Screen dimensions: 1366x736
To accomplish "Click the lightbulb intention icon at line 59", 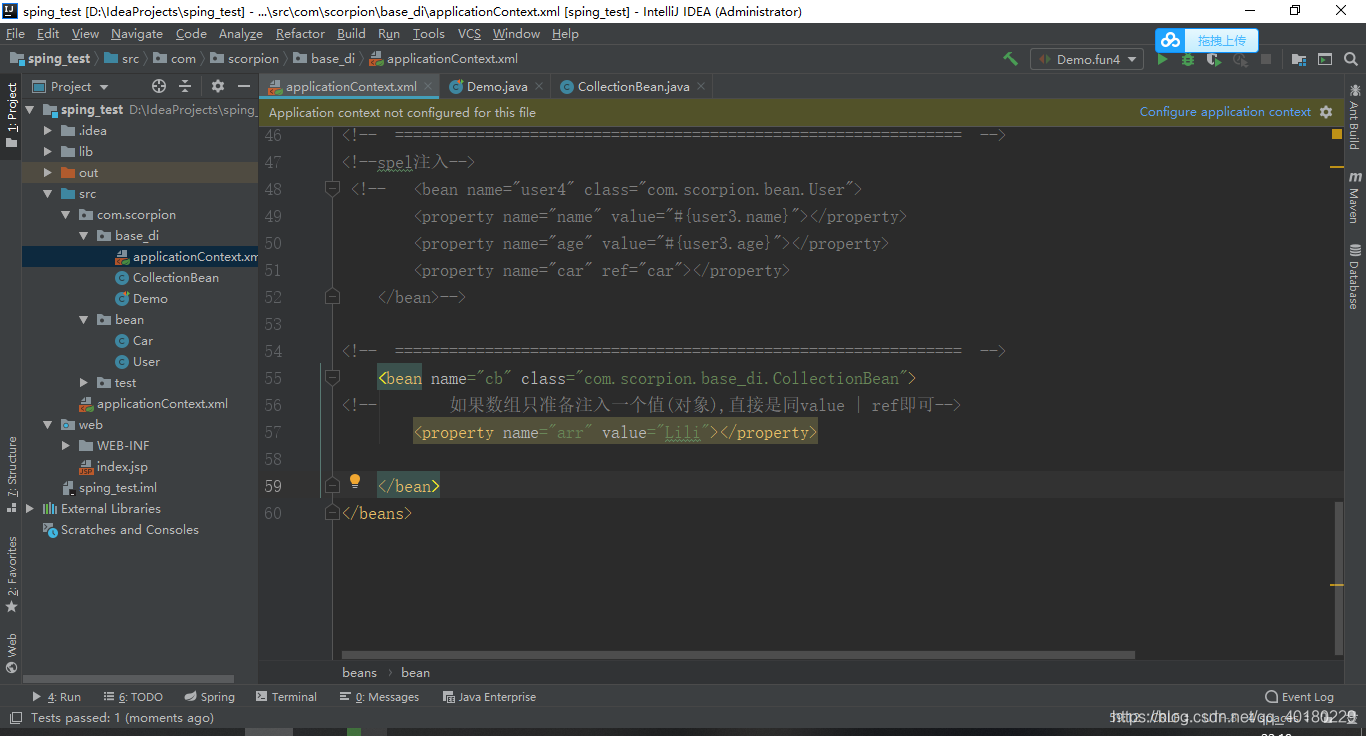I will tap(354, 481).
